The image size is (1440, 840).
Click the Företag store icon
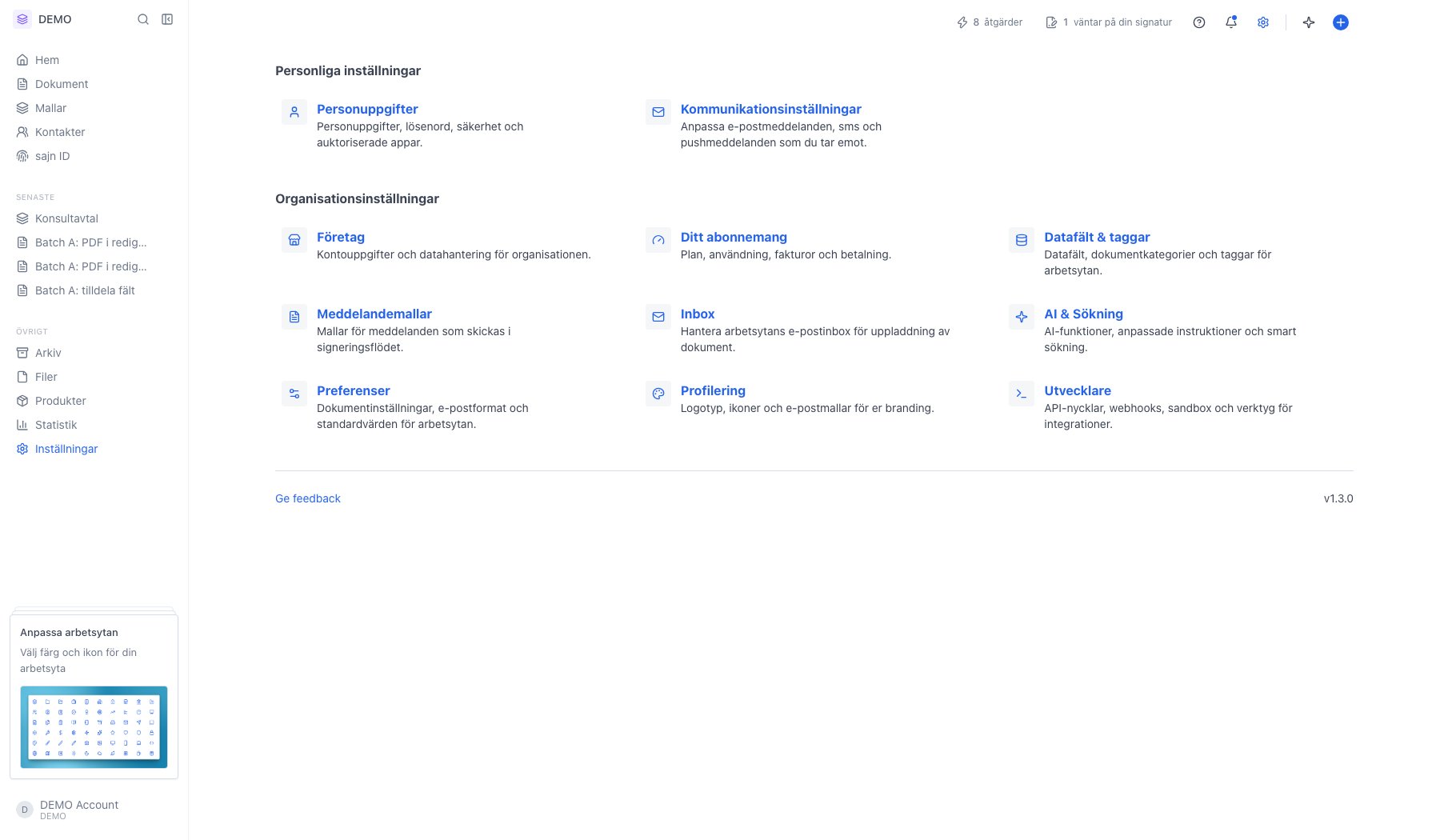tap(294, 240)
